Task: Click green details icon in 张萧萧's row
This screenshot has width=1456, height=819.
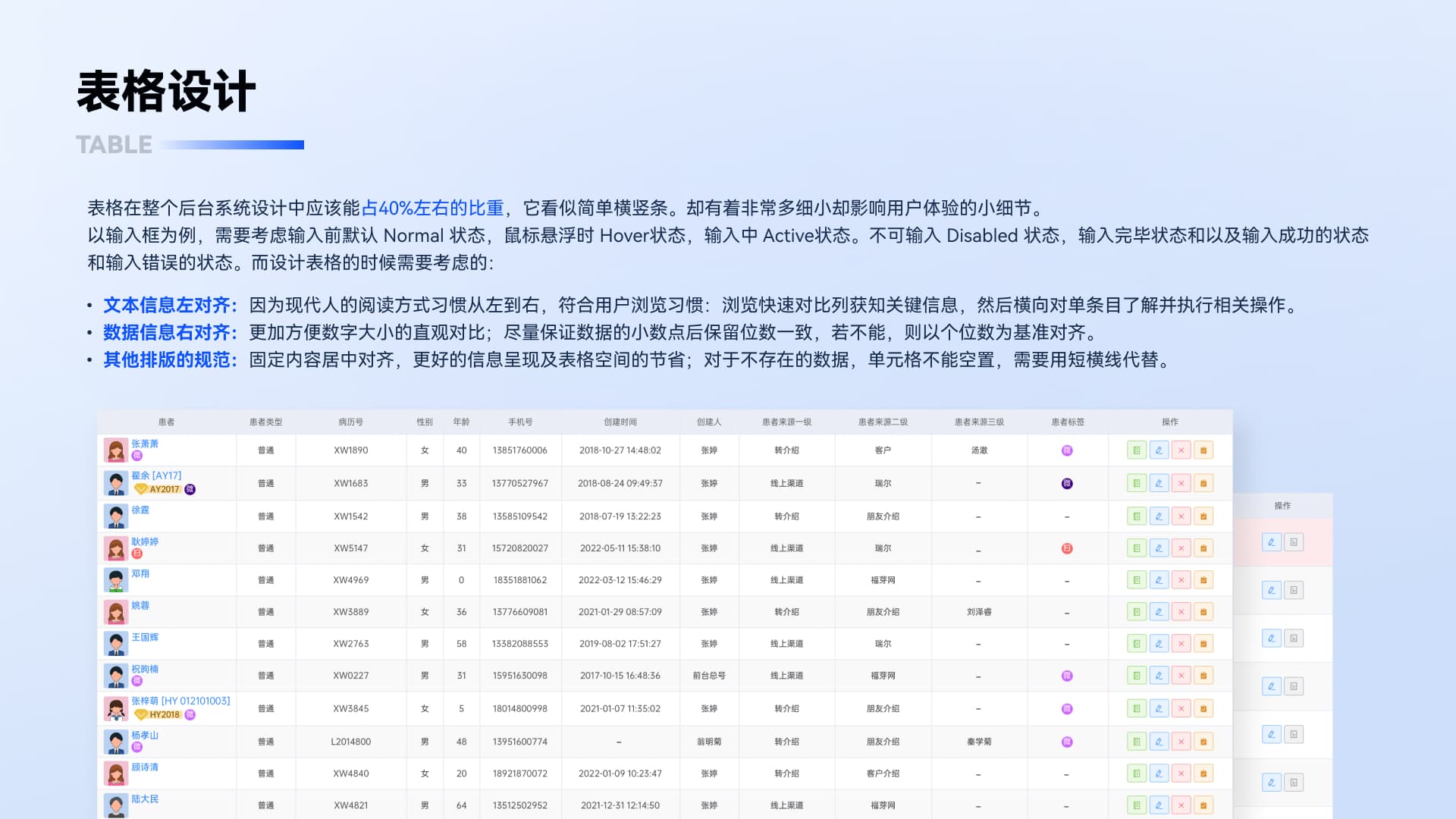Action: [x=1136, y=450]
